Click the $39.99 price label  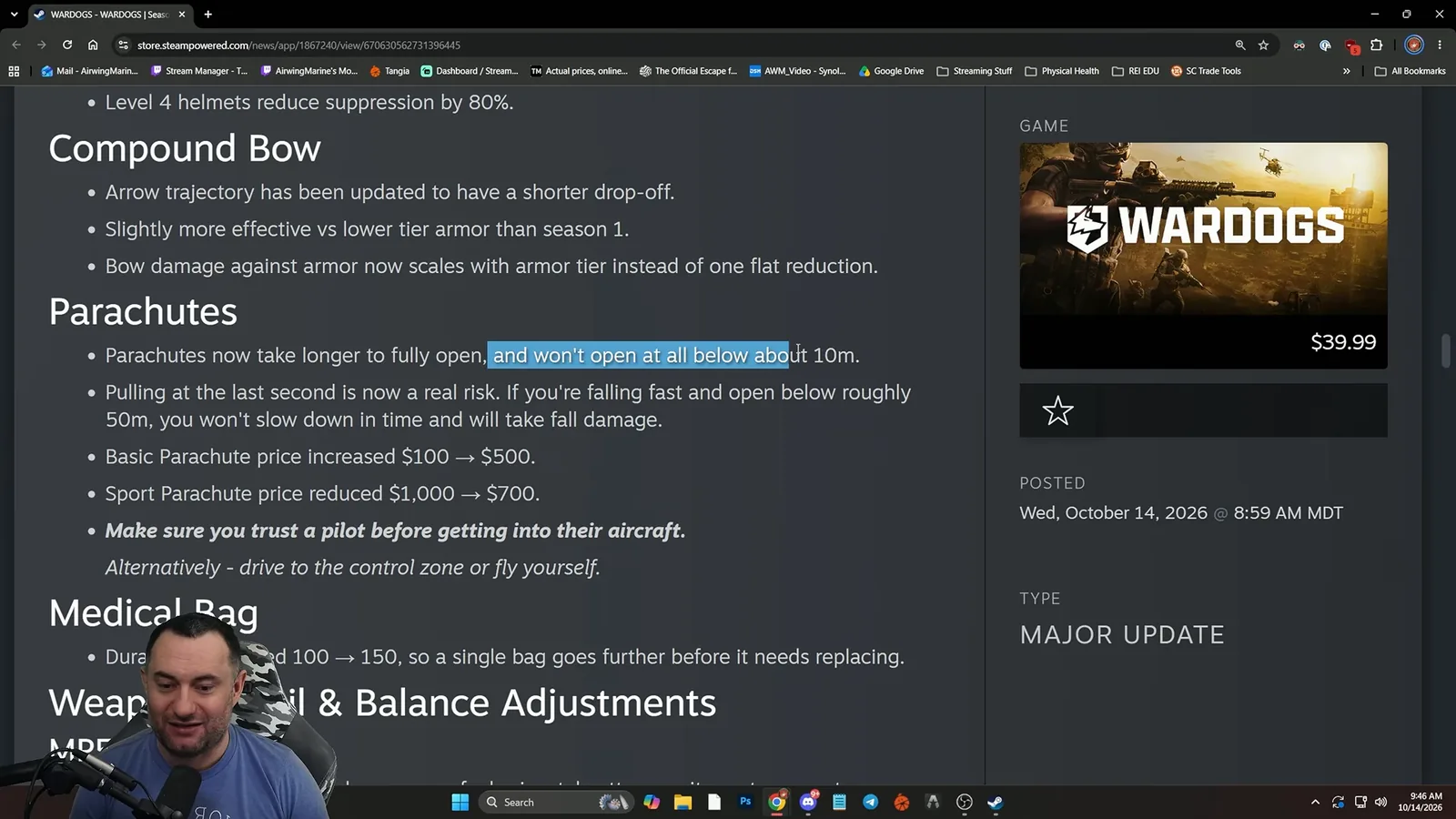pyautogui.click(x=1343, y=342)
